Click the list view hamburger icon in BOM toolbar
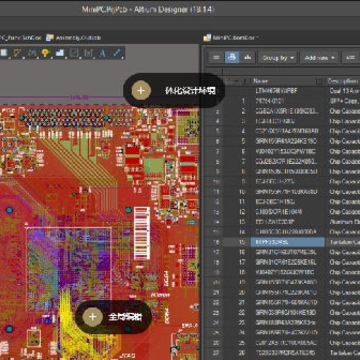360x360 pixels. (x=216, y=57)
